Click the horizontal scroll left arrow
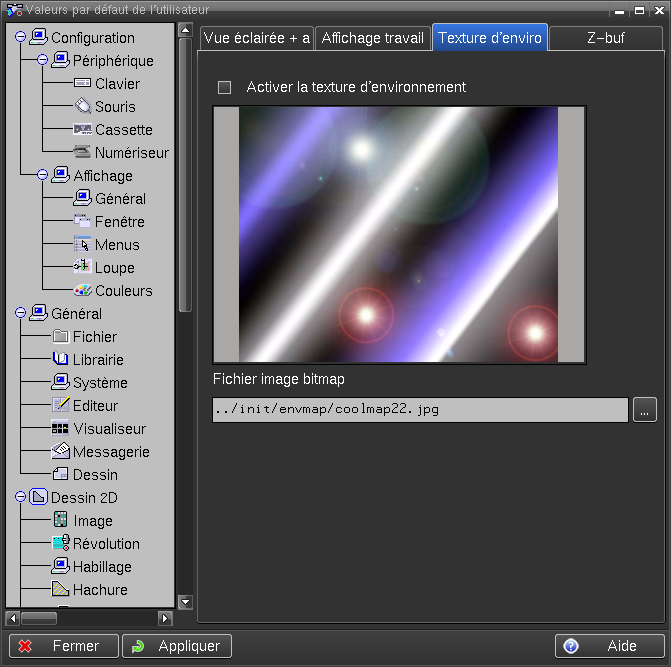Viewport: 671px width, 667px height. pyautogui.click(x=13, y=618)
